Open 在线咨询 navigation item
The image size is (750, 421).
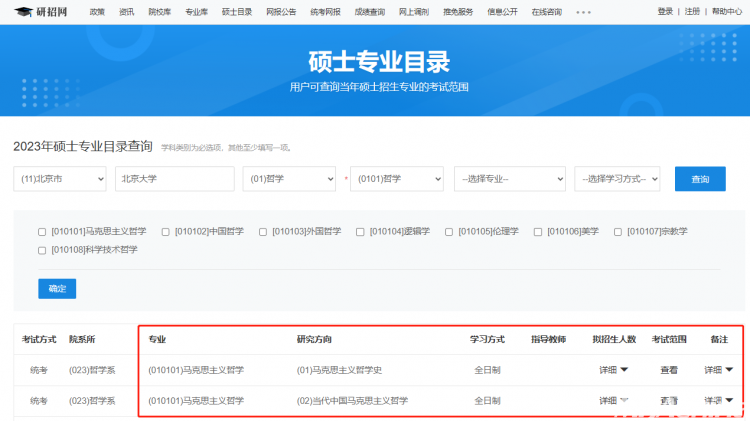coord(547,11)
